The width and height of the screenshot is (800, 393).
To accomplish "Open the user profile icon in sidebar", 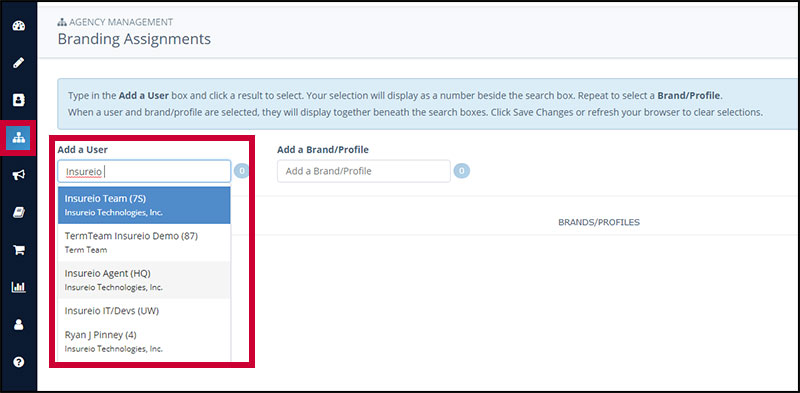I will (x=18, y=325).
